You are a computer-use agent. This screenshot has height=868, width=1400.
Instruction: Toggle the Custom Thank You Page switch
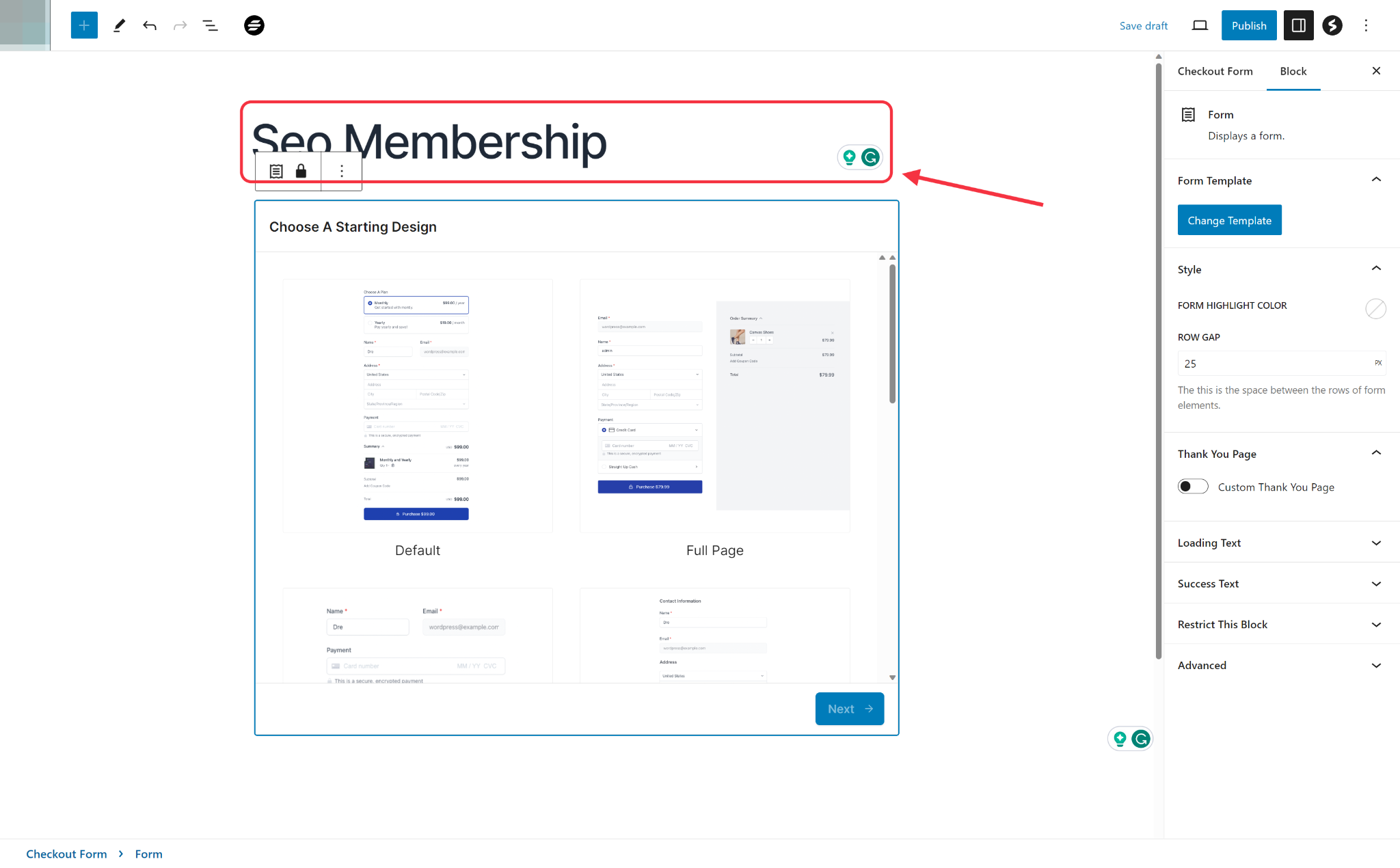1193,487
